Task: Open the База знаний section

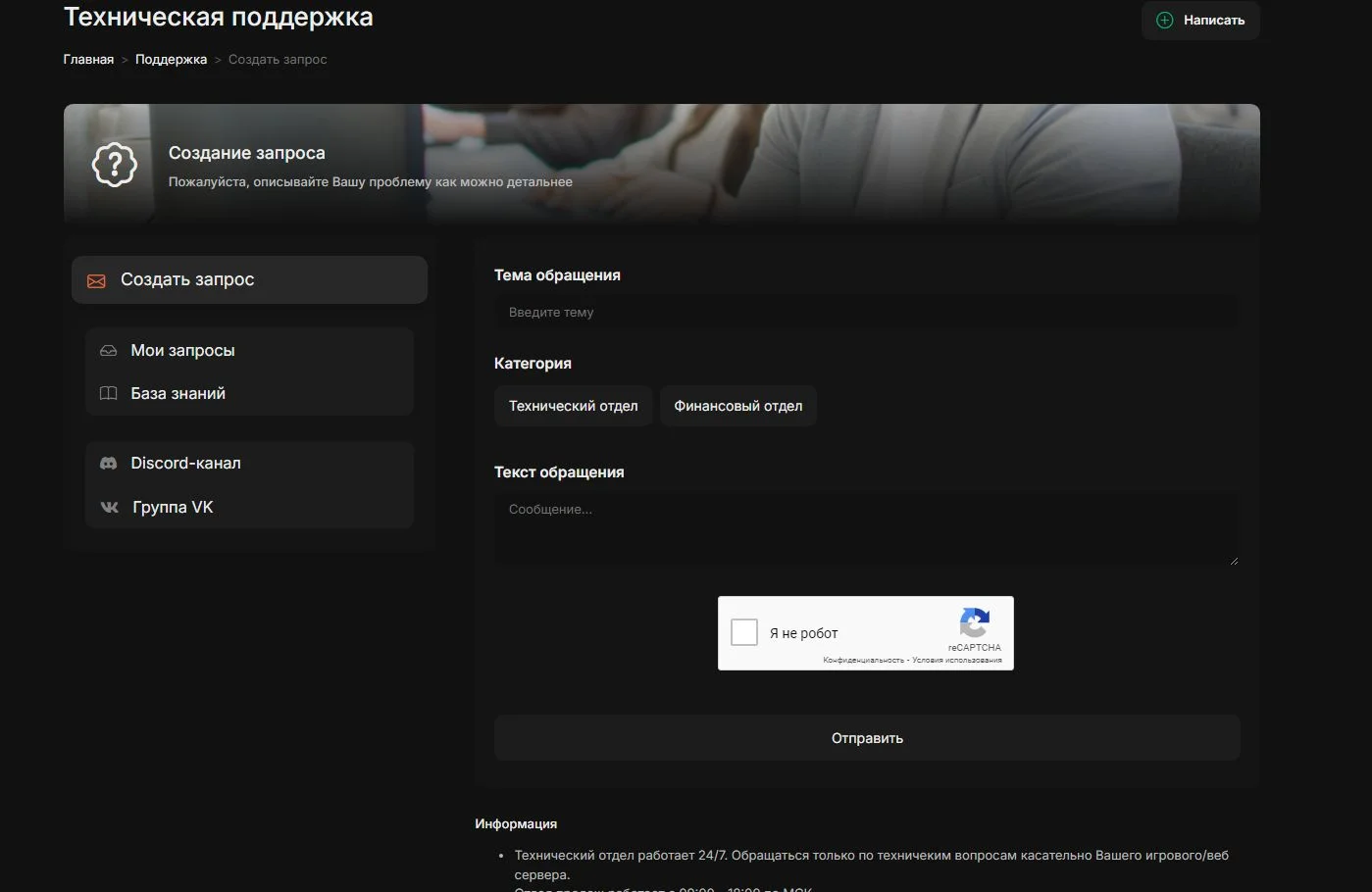Action: (178, 394)
